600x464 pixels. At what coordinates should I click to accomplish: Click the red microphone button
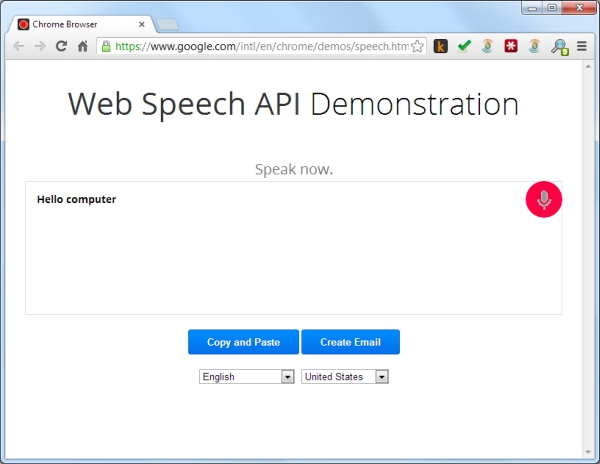tap(543, 199)
